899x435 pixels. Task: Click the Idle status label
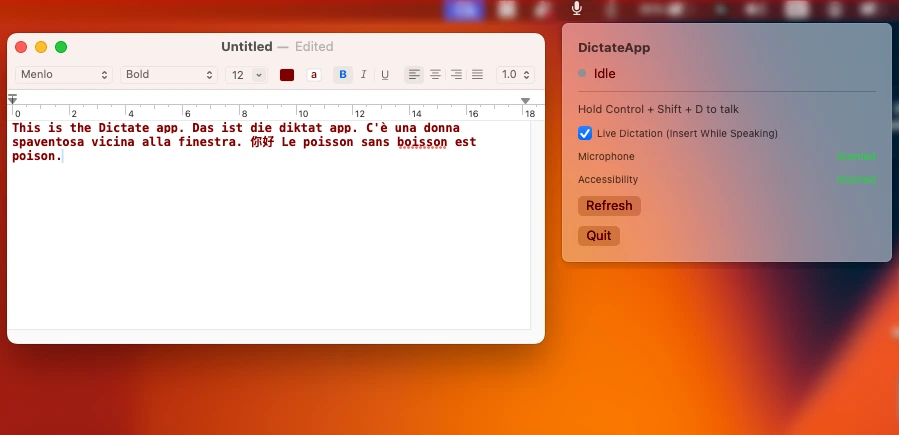point(604,73)
